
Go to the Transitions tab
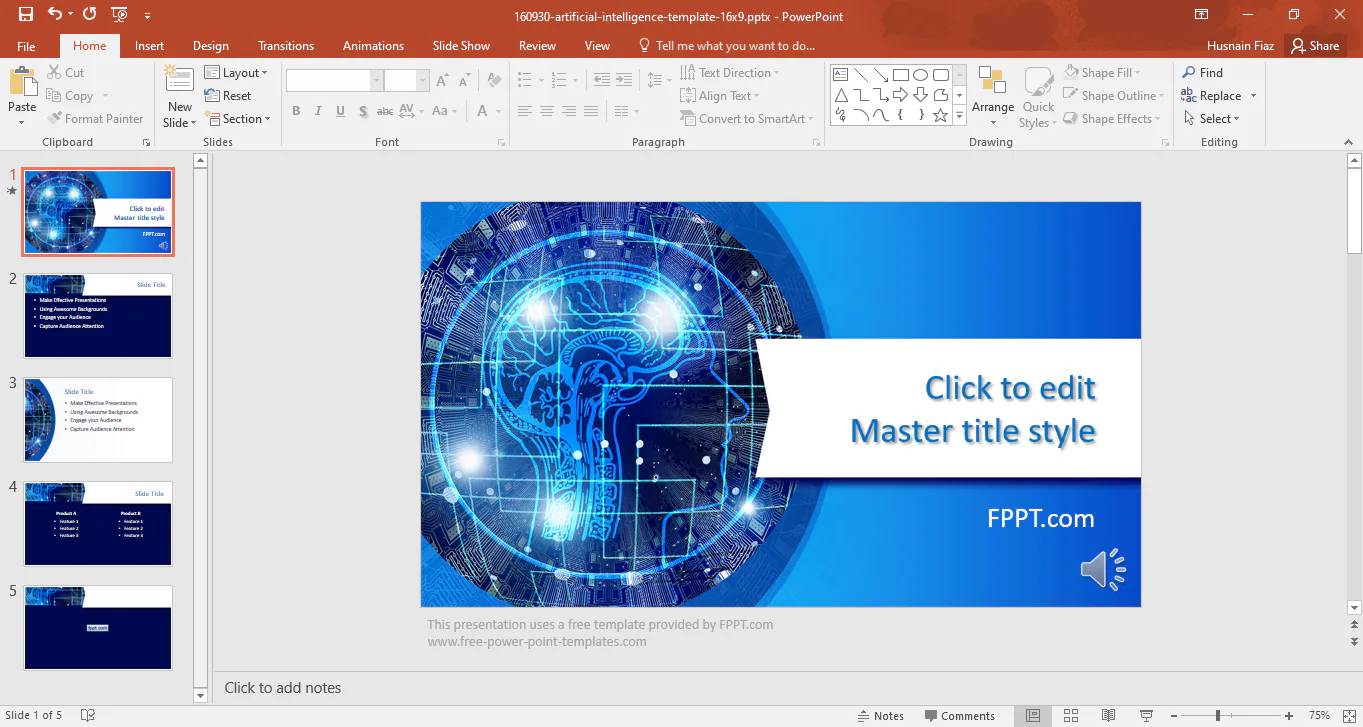(286, 46)
